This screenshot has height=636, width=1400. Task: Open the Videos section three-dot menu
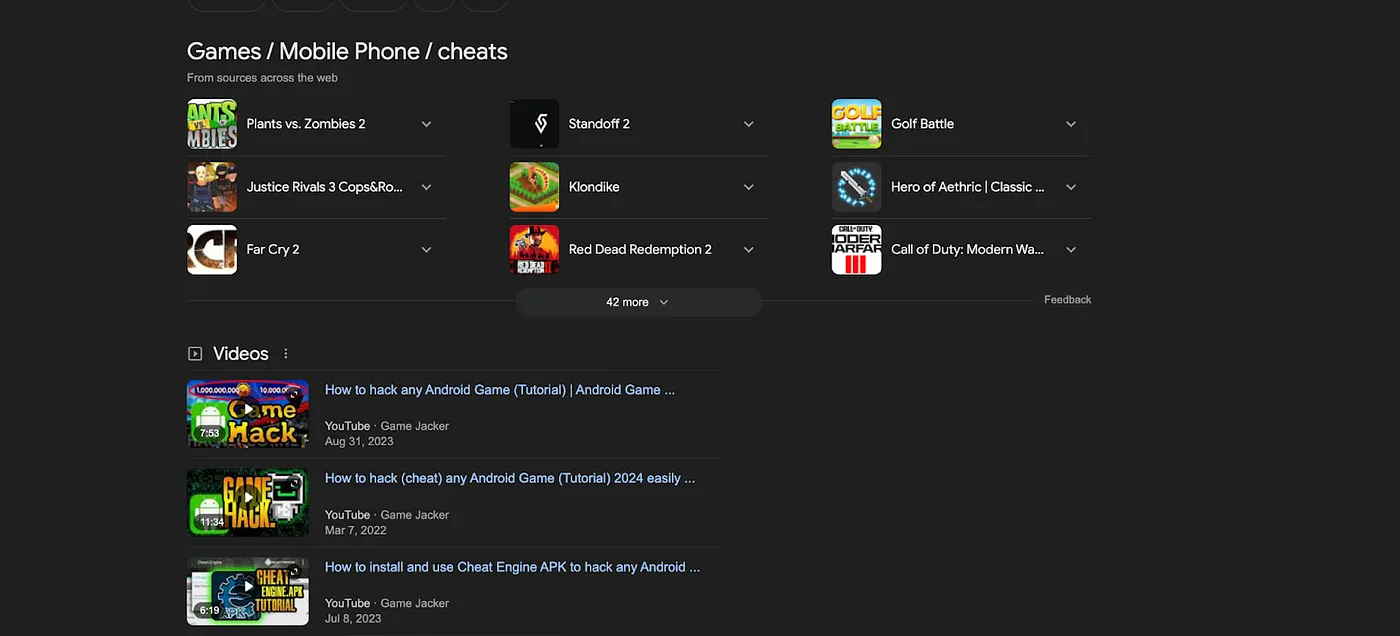286,354
